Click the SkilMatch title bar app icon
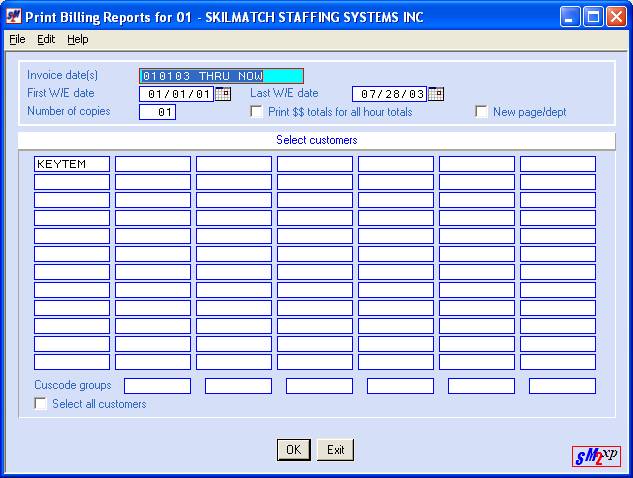The image size is (633, 478). point(13,17)
